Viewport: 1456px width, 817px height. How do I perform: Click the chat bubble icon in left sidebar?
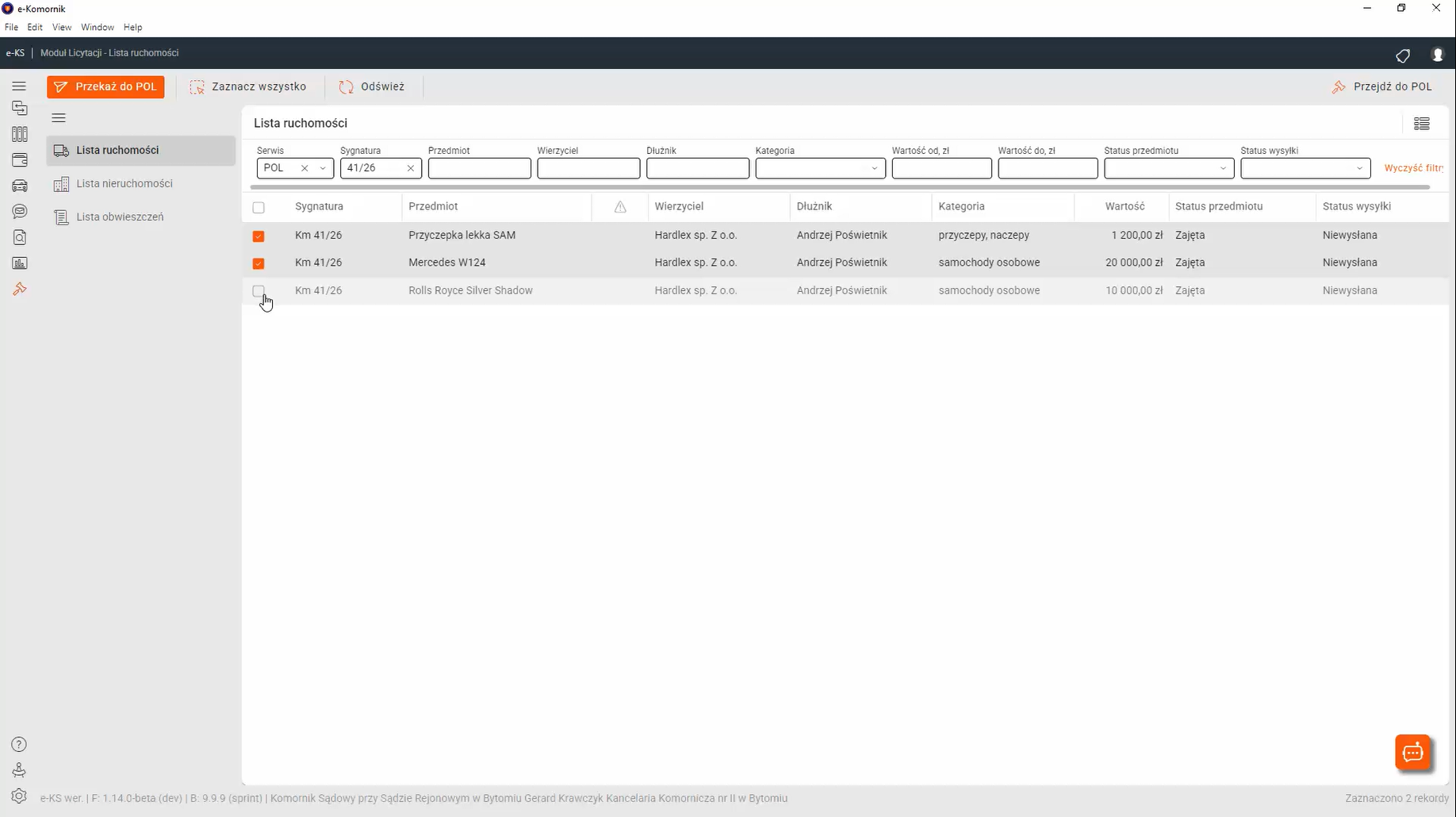point(20,212)
